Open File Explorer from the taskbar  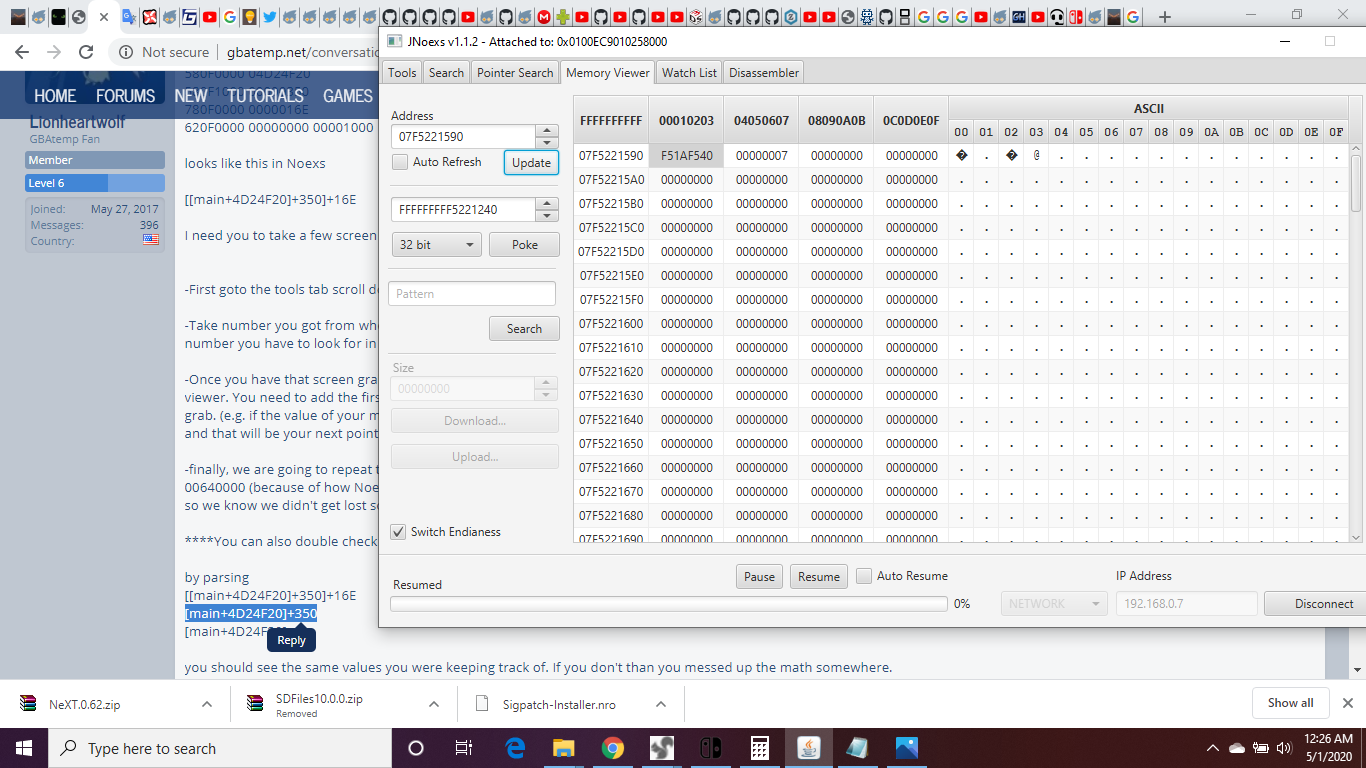[564, 748]
